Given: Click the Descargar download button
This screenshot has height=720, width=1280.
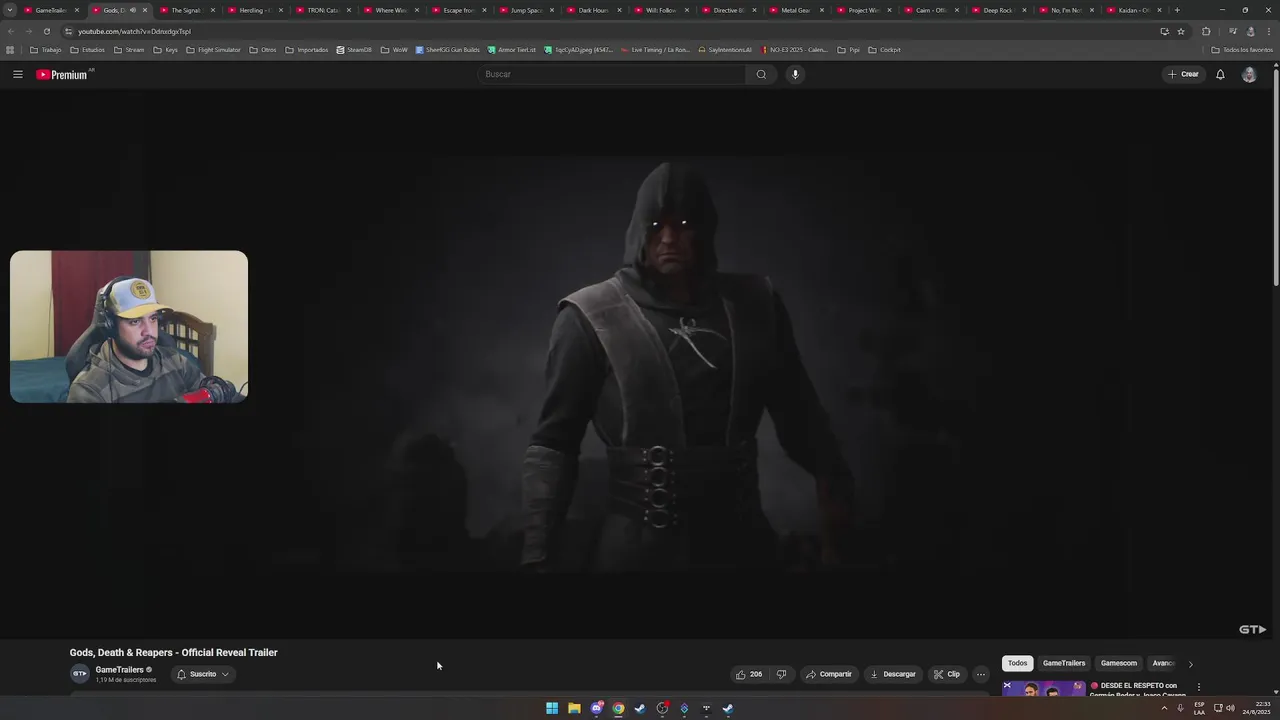Looking at the screenshot, I should [x=894, y=674].
